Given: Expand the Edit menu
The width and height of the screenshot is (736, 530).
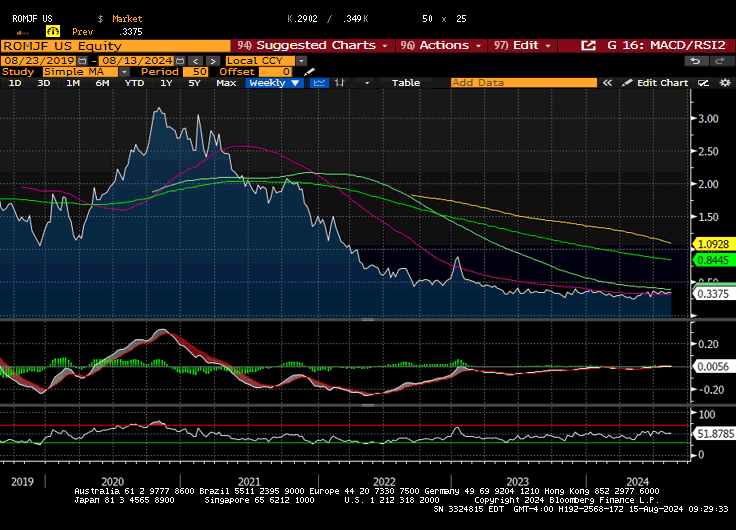Looking at the screenshot, I should (521, 46).
